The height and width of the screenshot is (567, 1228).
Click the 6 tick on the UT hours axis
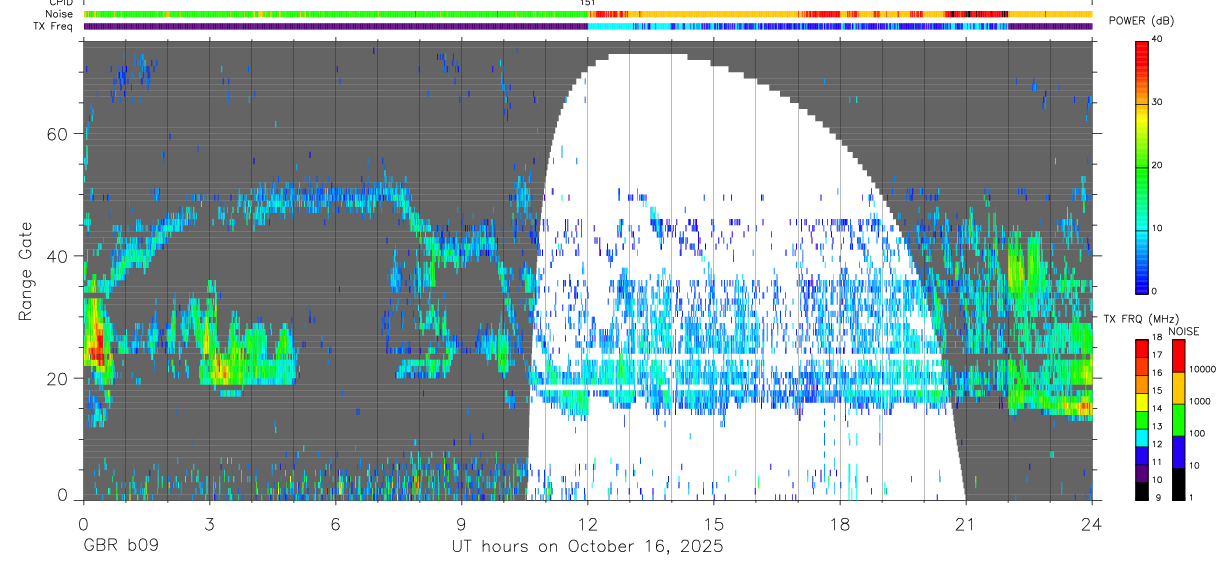[335, 522]
